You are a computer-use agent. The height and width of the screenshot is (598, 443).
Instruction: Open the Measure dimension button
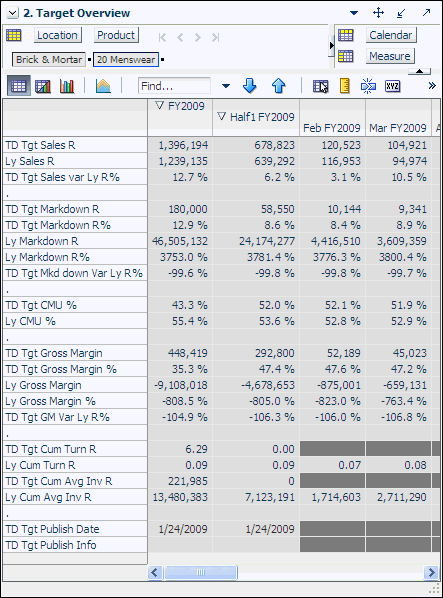390,56
